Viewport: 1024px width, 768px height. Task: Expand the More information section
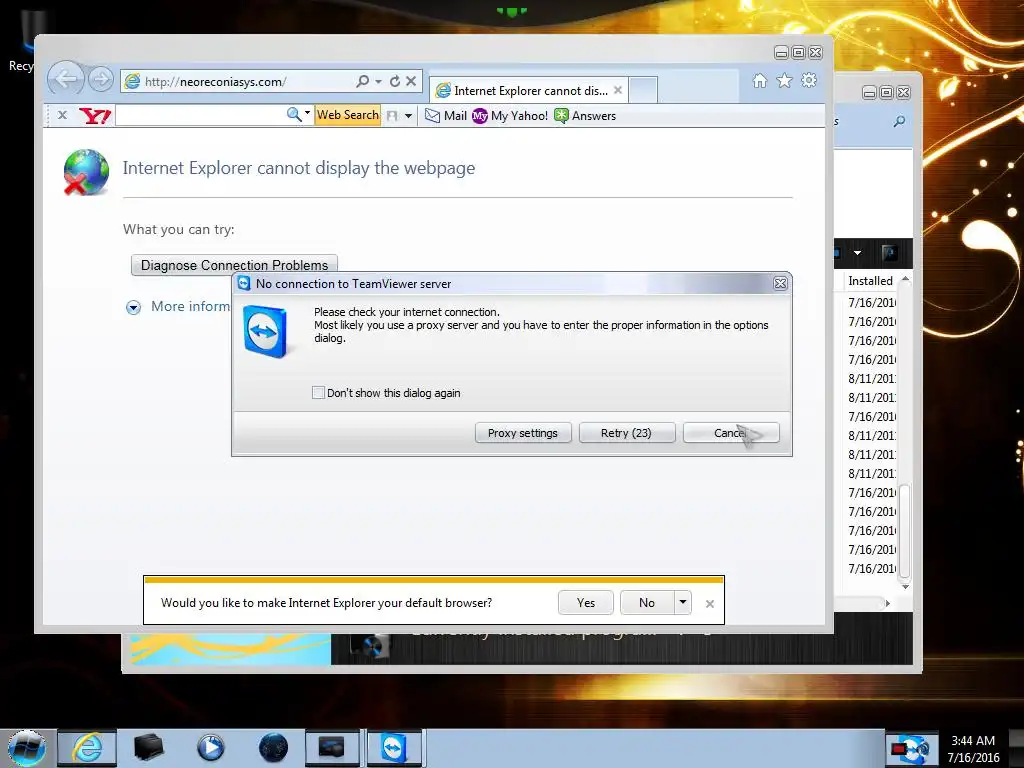tap(133, 307)
